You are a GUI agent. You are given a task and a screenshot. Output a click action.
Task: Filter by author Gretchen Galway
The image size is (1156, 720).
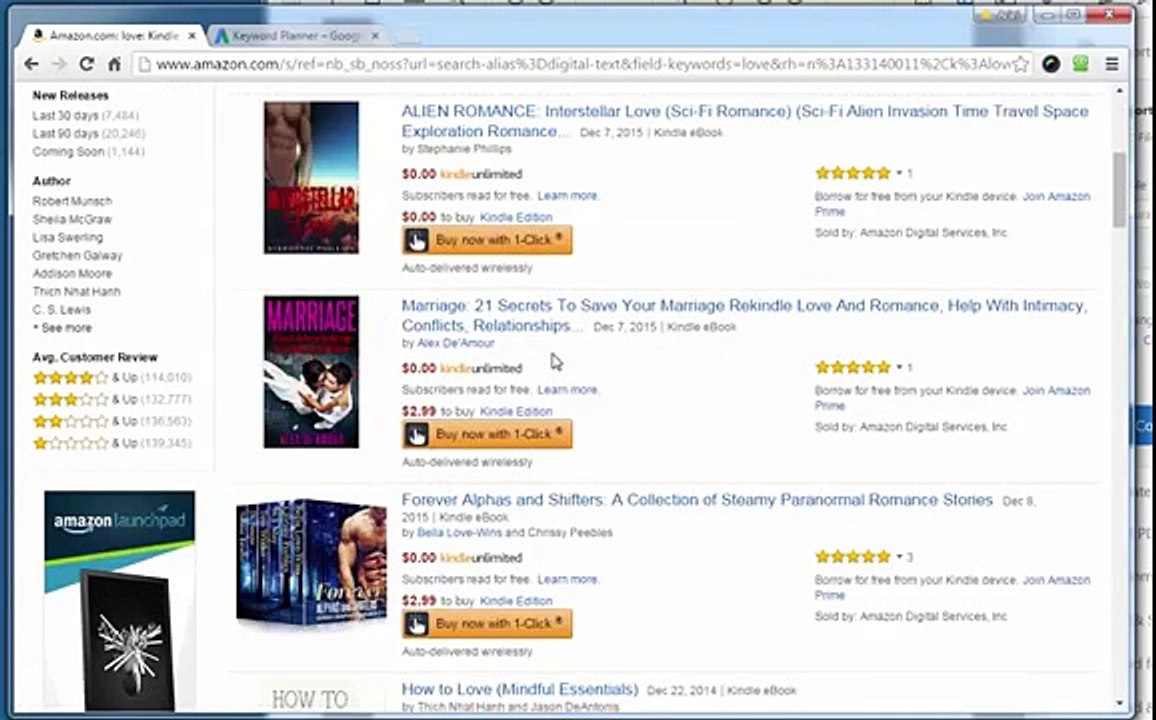[77, 256]
